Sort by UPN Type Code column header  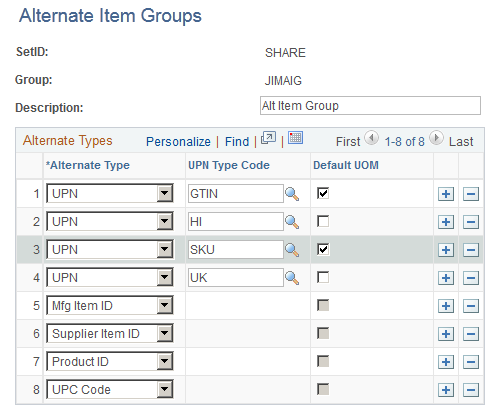coord(229,165)
